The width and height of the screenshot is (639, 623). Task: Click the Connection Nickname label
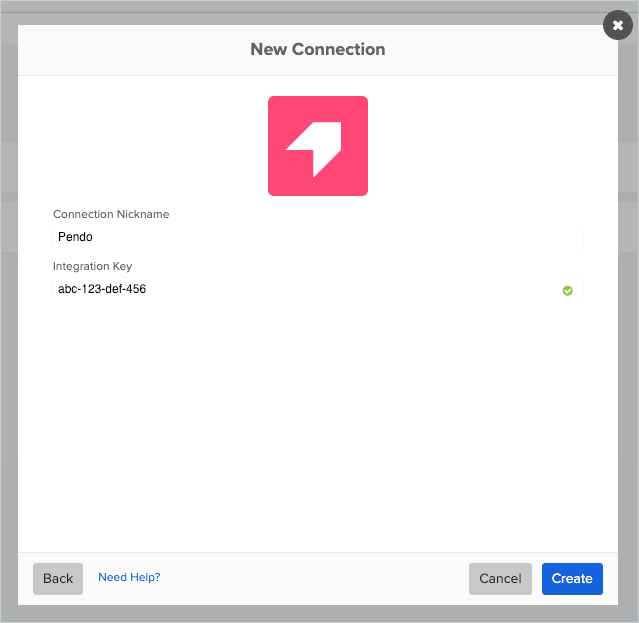[x=111, y=214]
